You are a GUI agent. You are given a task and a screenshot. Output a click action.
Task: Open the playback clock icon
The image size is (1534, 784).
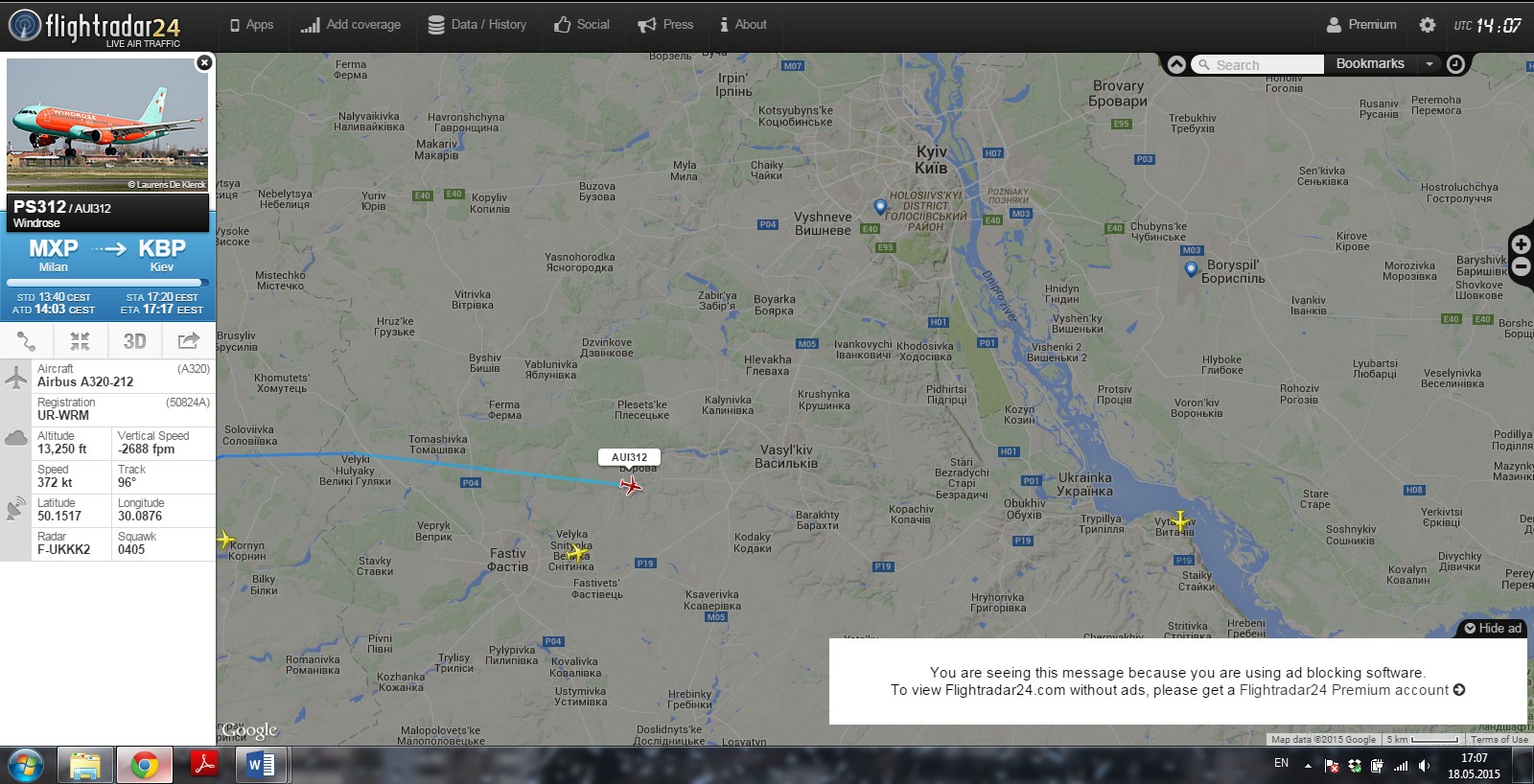1455,64
